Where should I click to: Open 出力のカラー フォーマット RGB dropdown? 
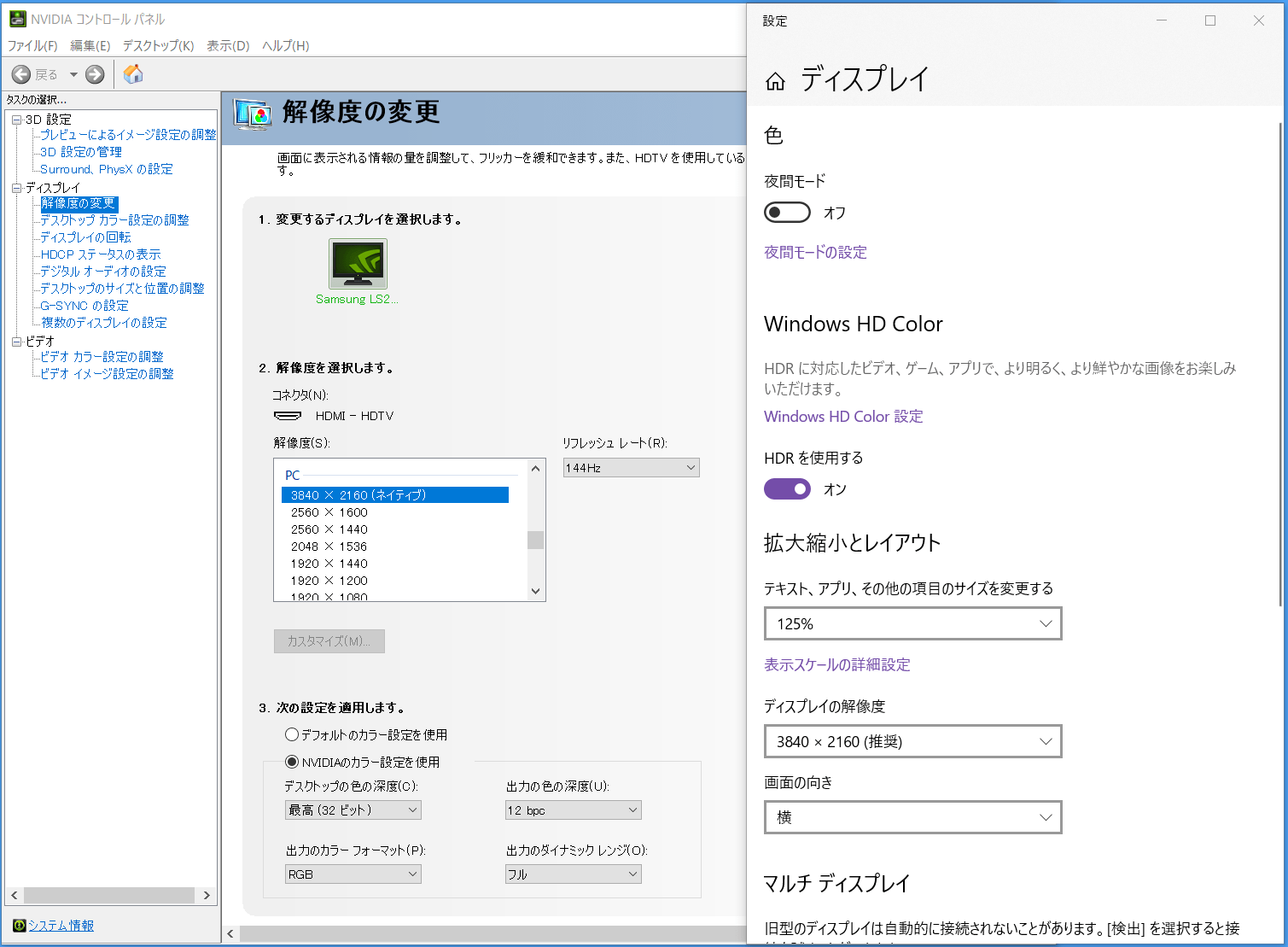click(353, 874)
